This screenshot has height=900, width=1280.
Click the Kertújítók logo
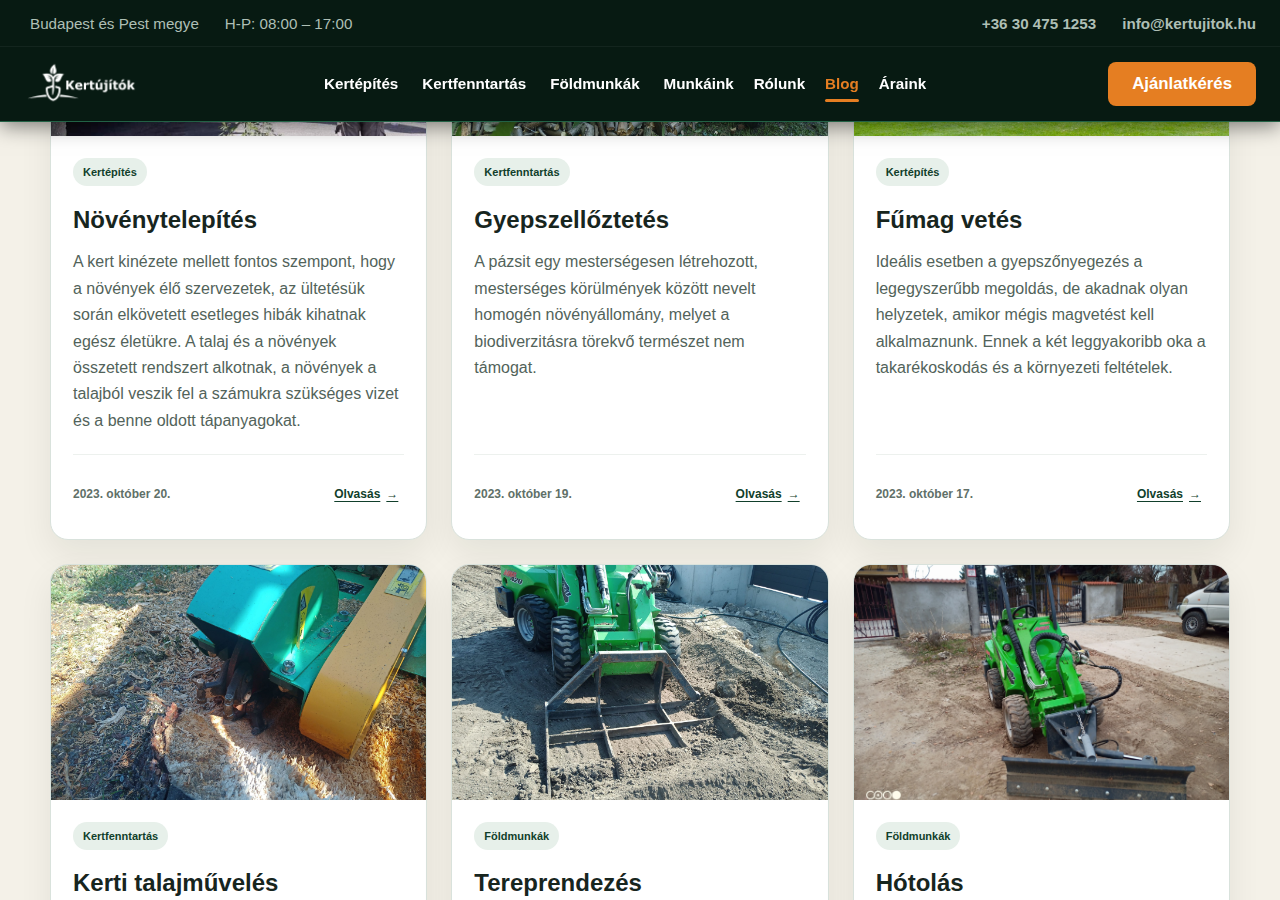(82, 84)
